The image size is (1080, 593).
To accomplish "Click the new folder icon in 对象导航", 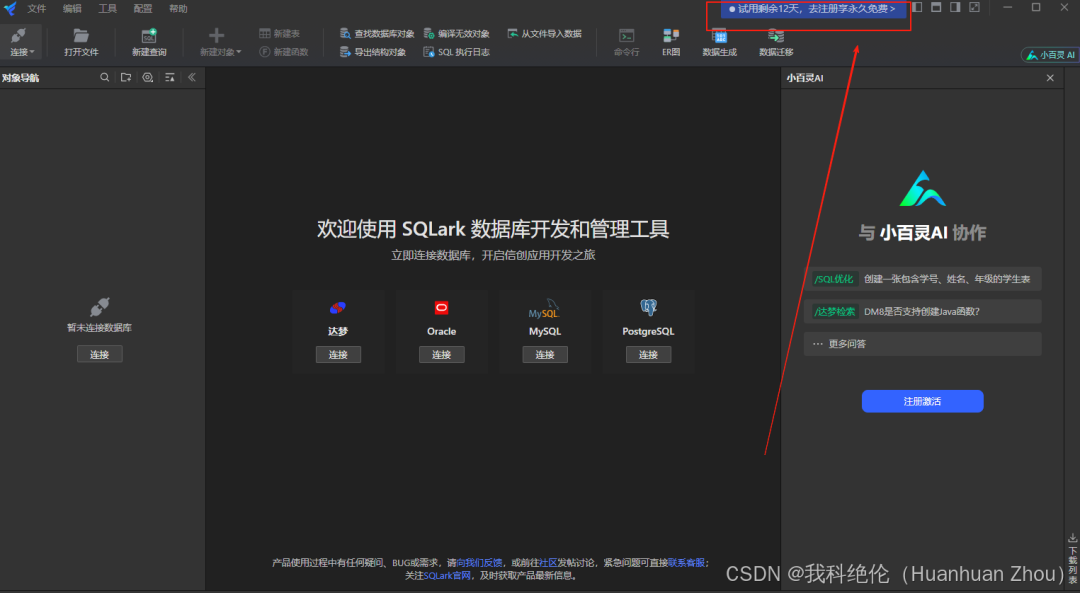I will (126, 78).
